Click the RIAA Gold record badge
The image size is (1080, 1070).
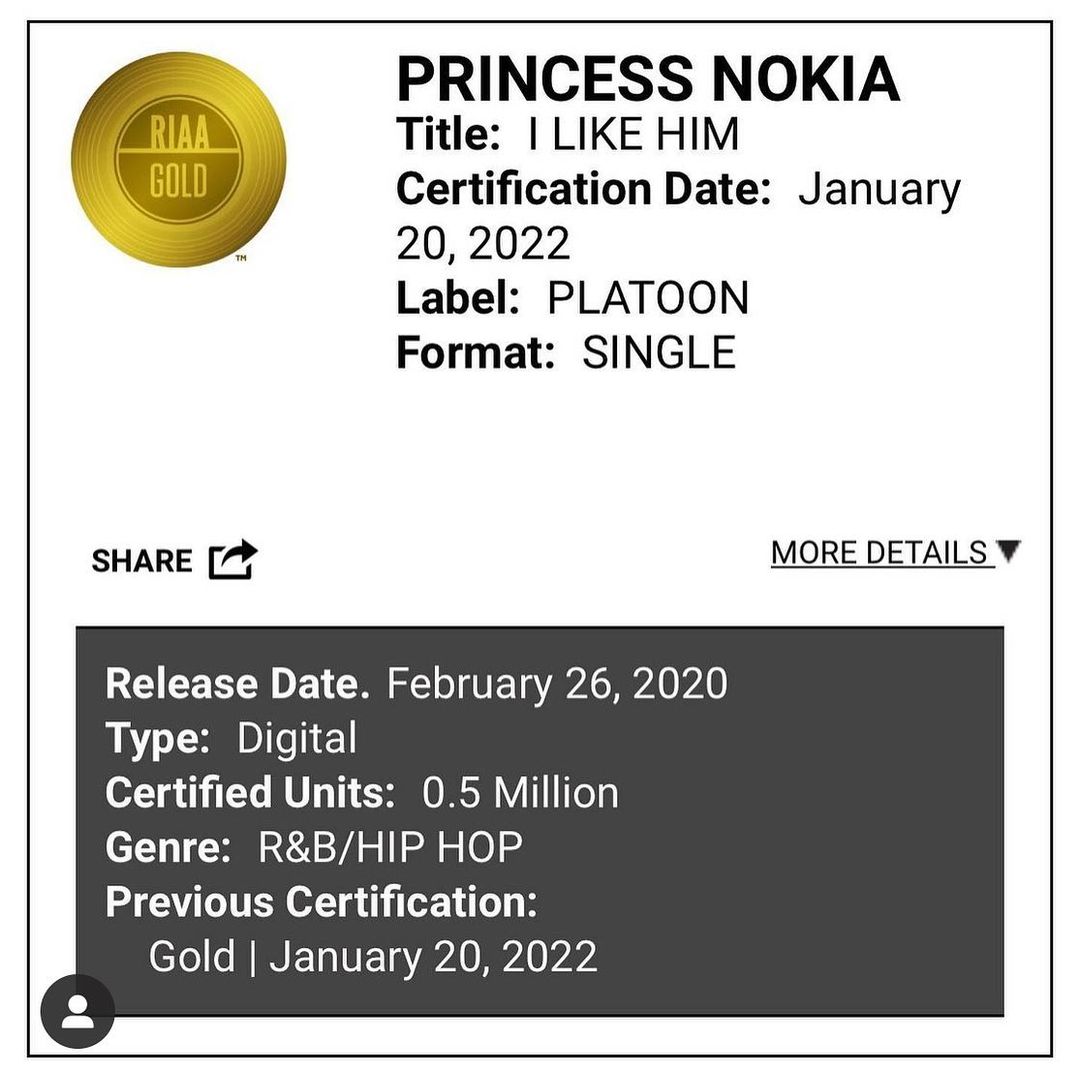point(178,159)
